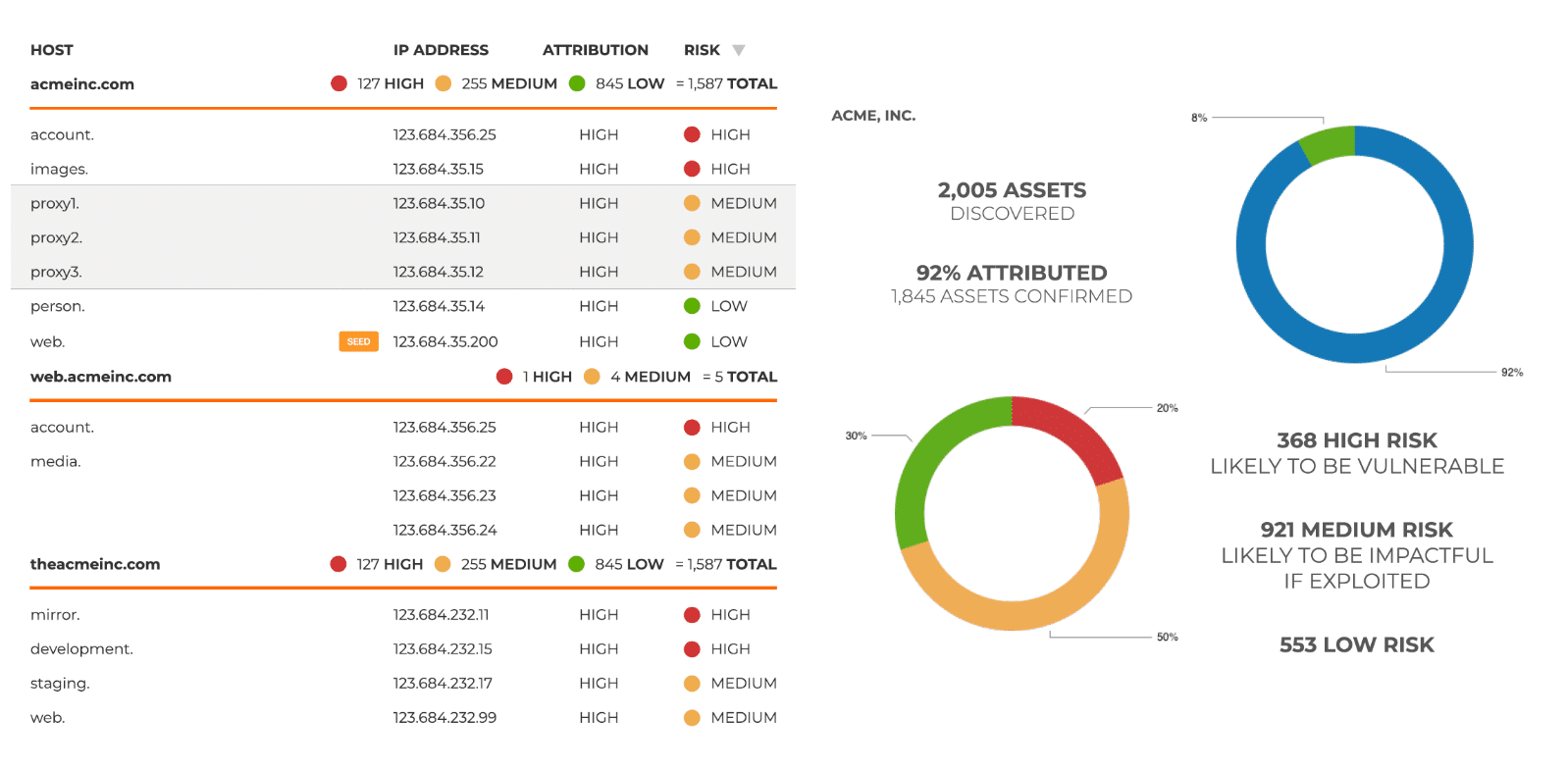Select IP address 123.684.356.22
The width and height of the screenshot is (1568, 771).
click(444, 462)
